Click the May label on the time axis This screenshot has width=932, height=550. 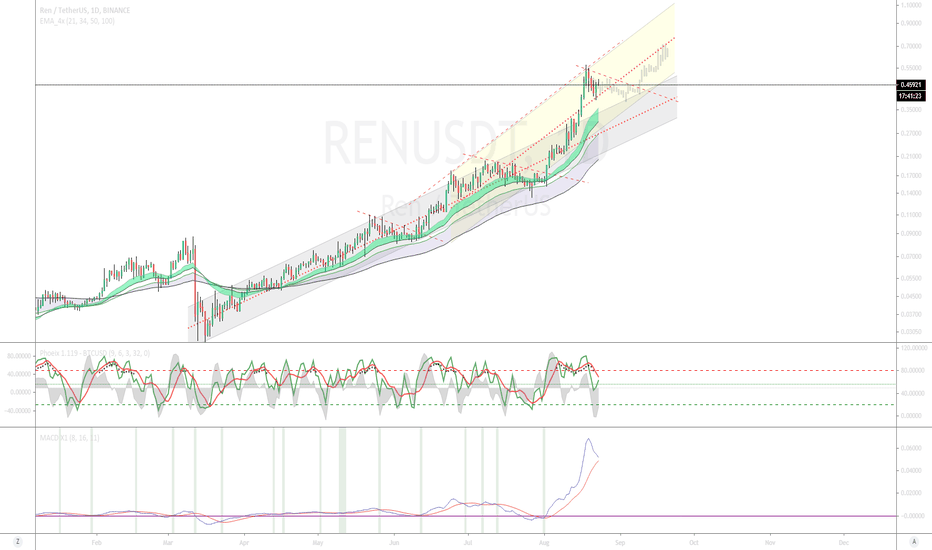click(x=317, y=542)
